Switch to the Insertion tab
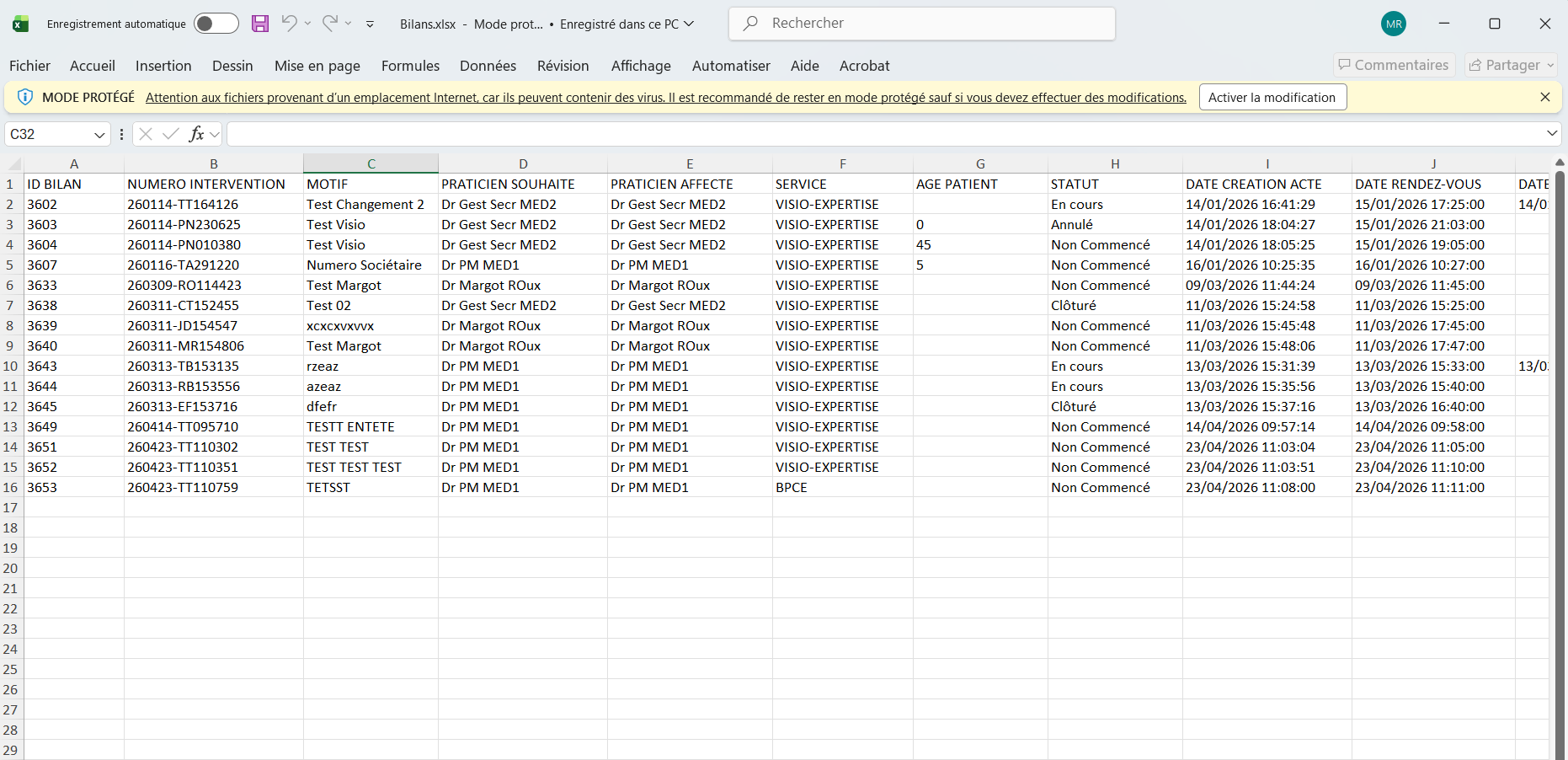The image size is (1568, 760). coord(163,66)
